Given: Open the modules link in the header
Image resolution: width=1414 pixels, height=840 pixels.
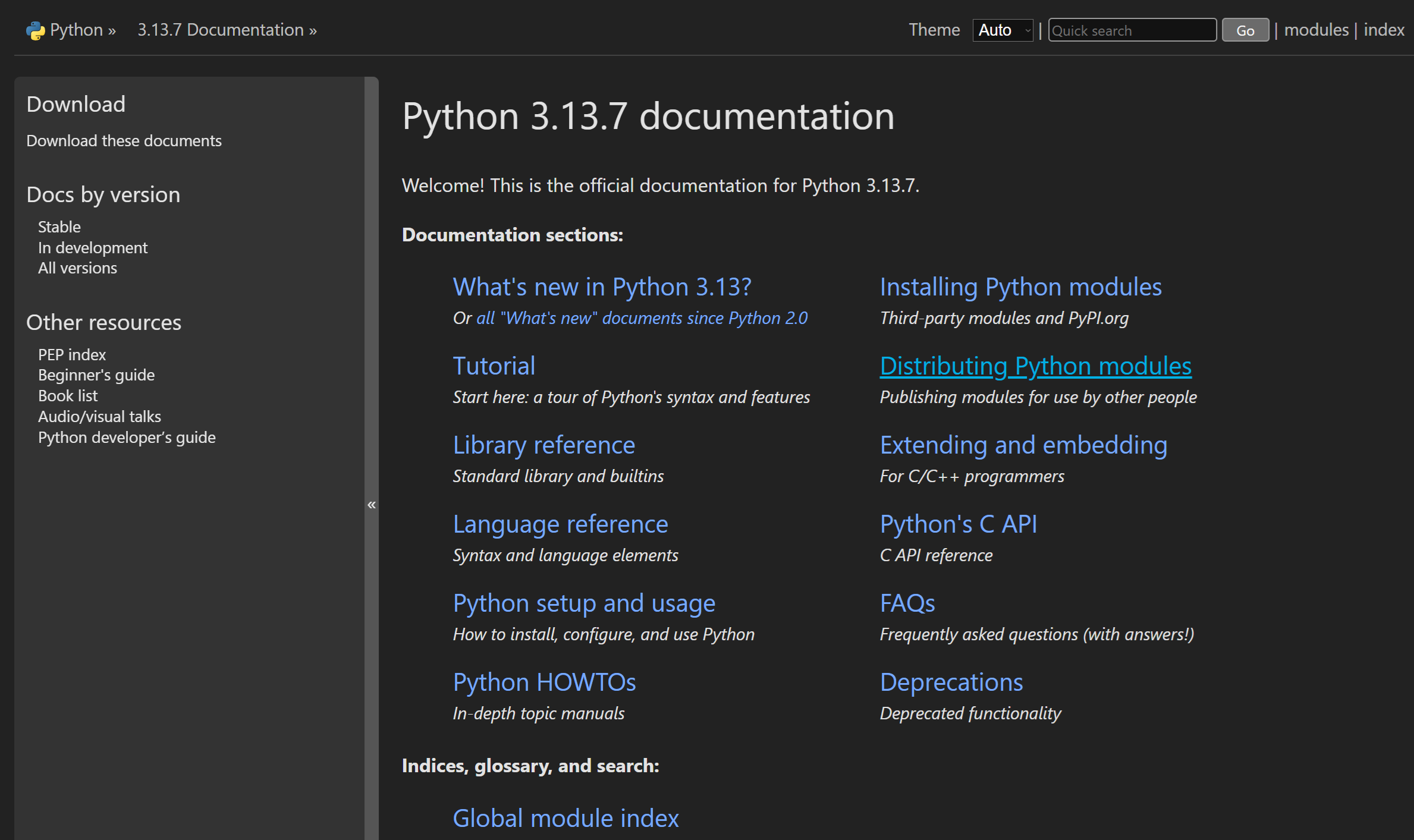Looking at the screenshot, I should (x=1315, y=29).
